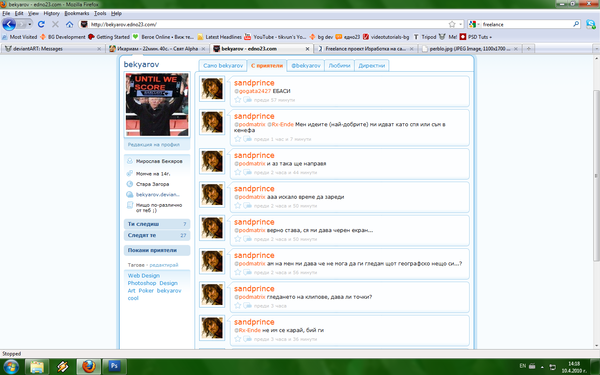Viewport: 600px width, 375px height.
Task: Expand the PSD Tuts bookmark folder
Action: coord(476,37)
